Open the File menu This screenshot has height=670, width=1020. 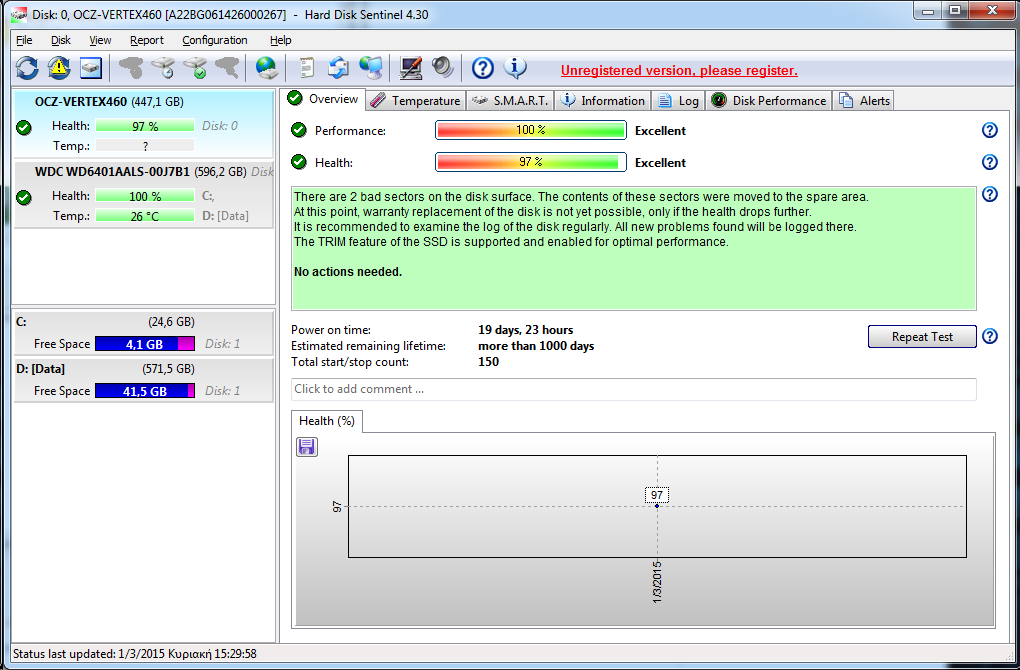(x=24, y=40)
